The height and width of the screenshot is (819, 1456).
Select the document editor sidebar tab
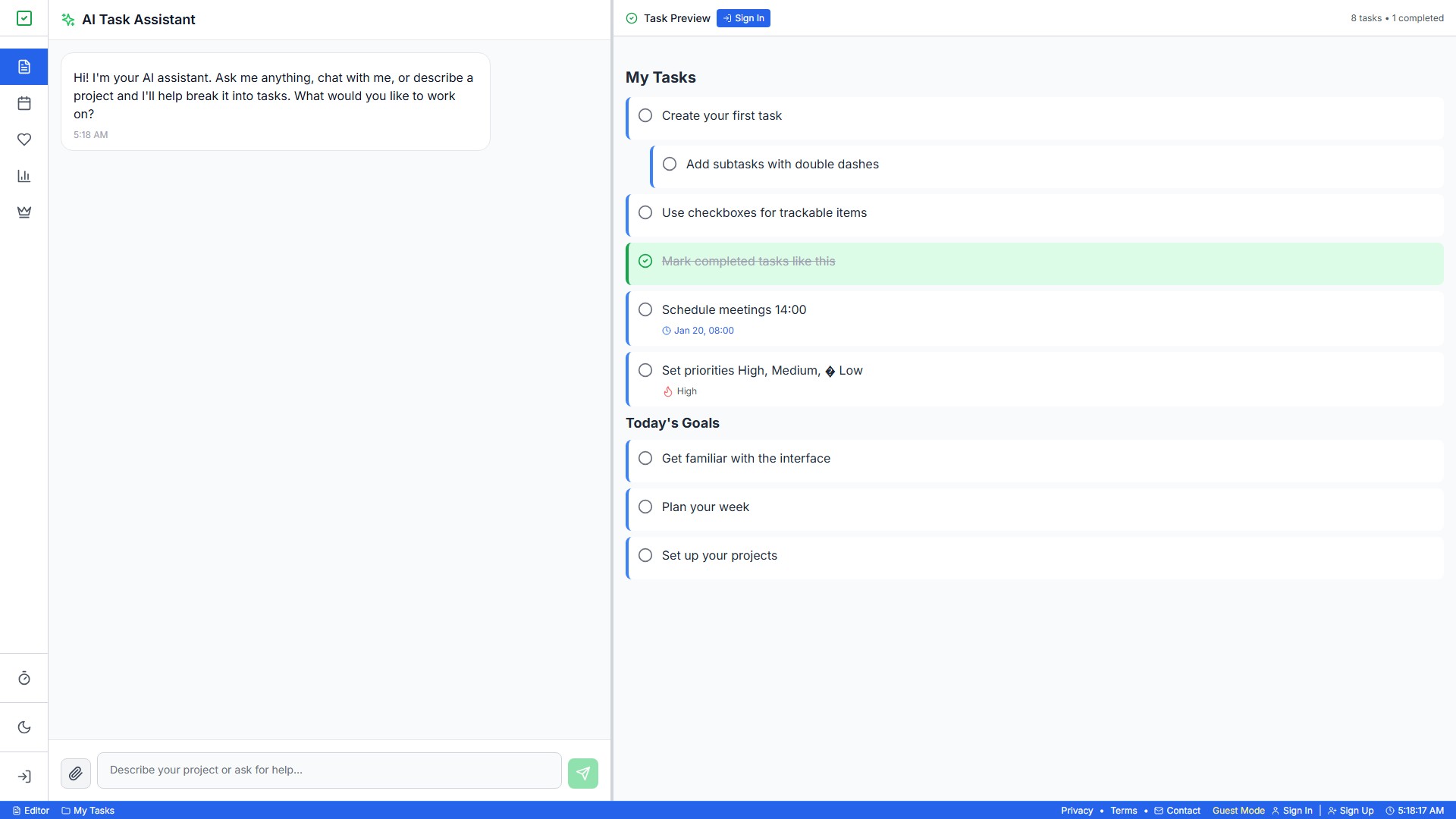[24, 67]
